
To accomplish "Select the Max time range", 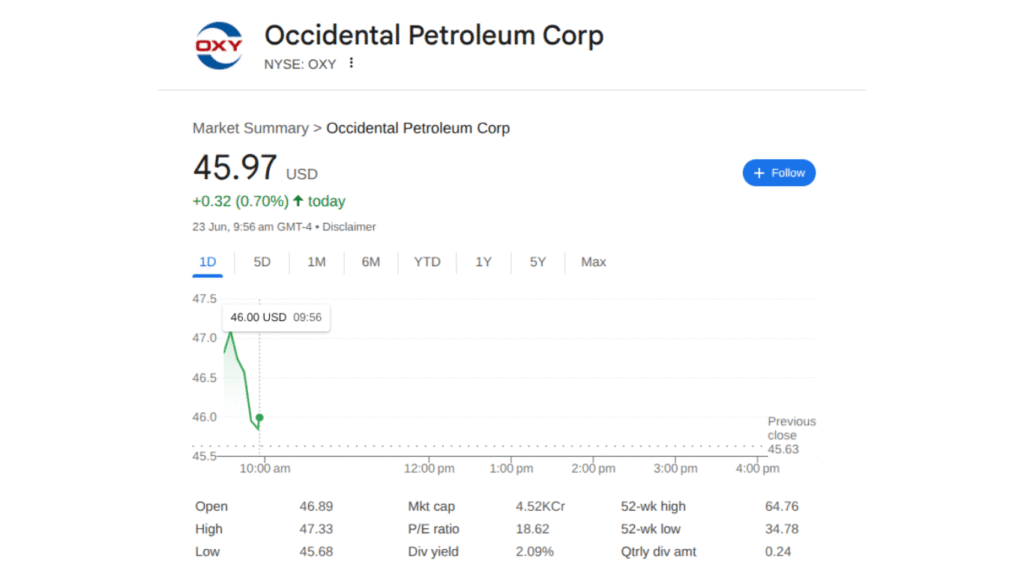I will pos(593,262).
